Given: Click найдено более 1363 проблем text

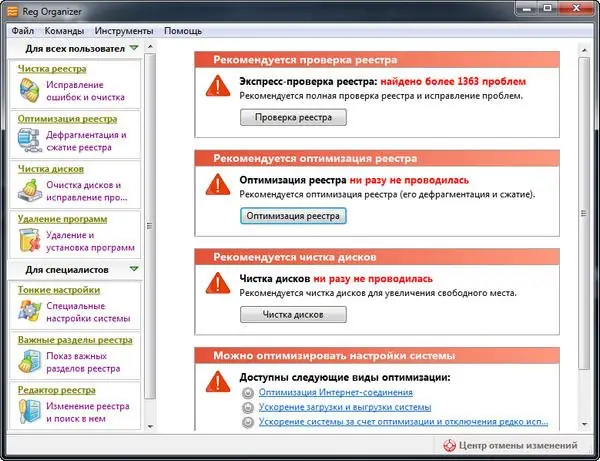Looking at the screenshot, I should coord(453,81).
